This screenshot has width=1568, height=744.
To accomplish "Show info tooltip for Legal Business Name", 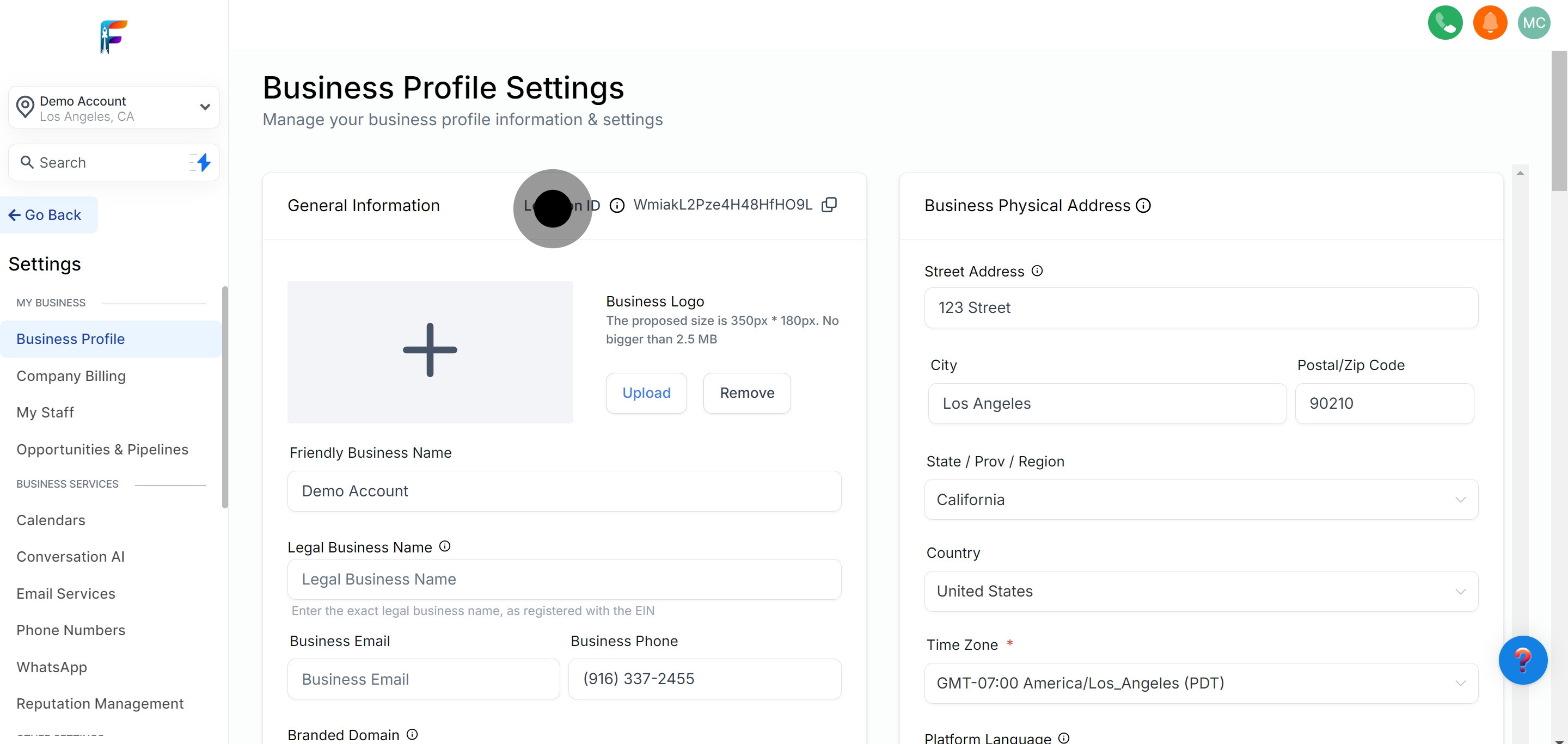I will 445,546.
